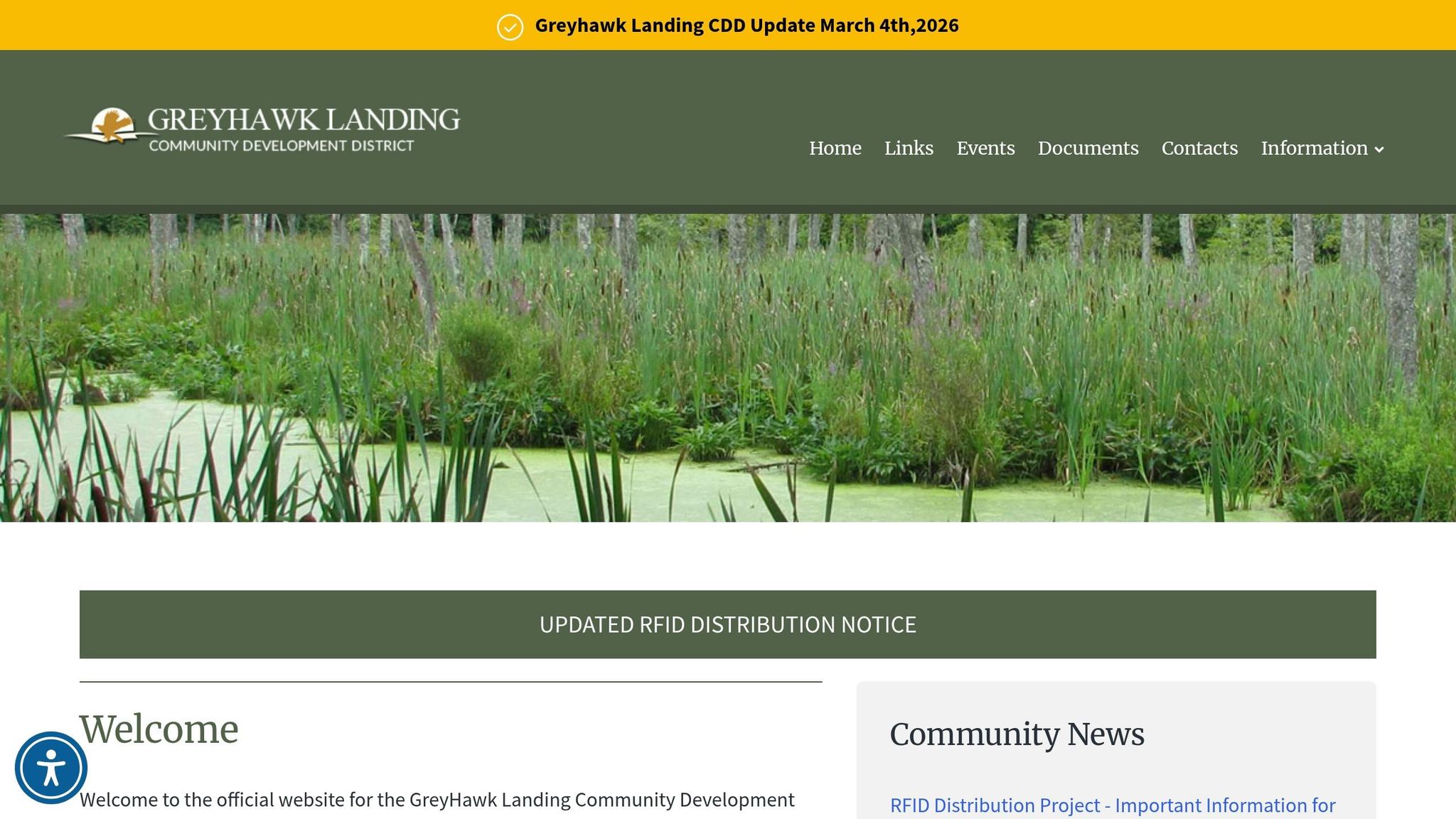Image resolution: width=1456 pixels, height=819 pixels.
Task: Click the Greyhawk Landing title text in header
Action: [304, 119]
